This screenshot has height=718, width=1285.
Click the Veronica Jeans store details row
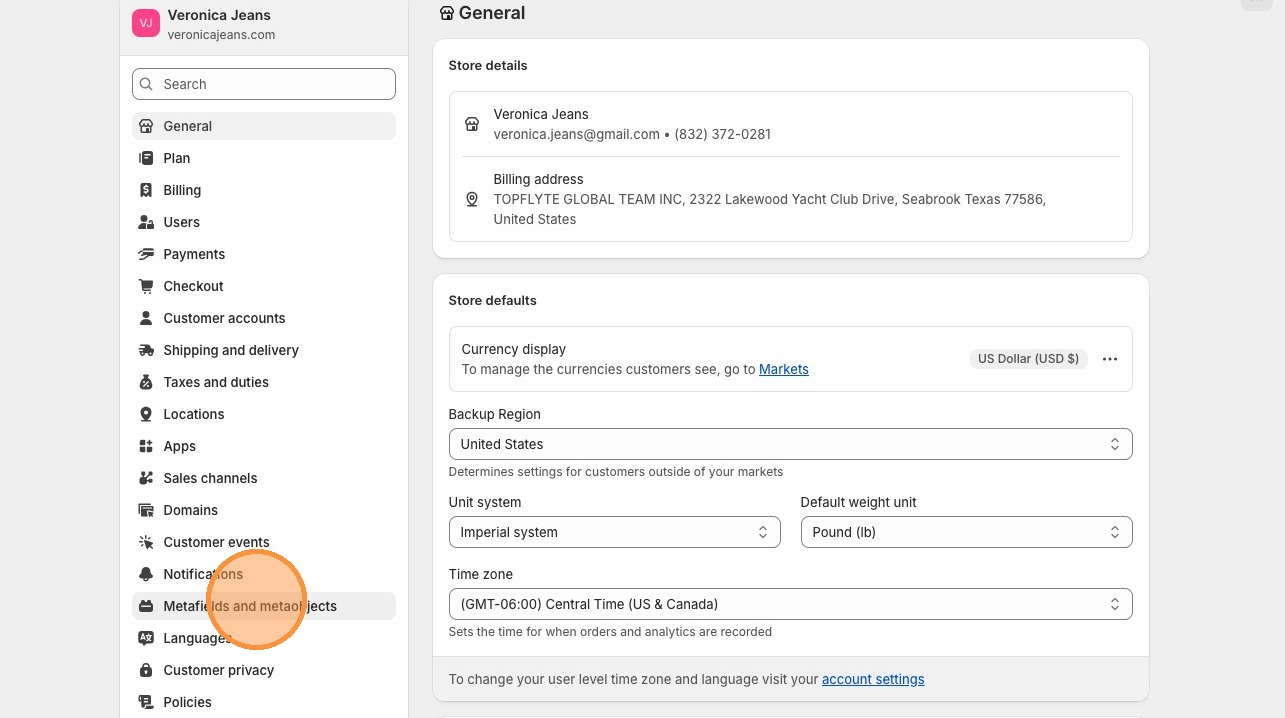(x=790, y=124)
